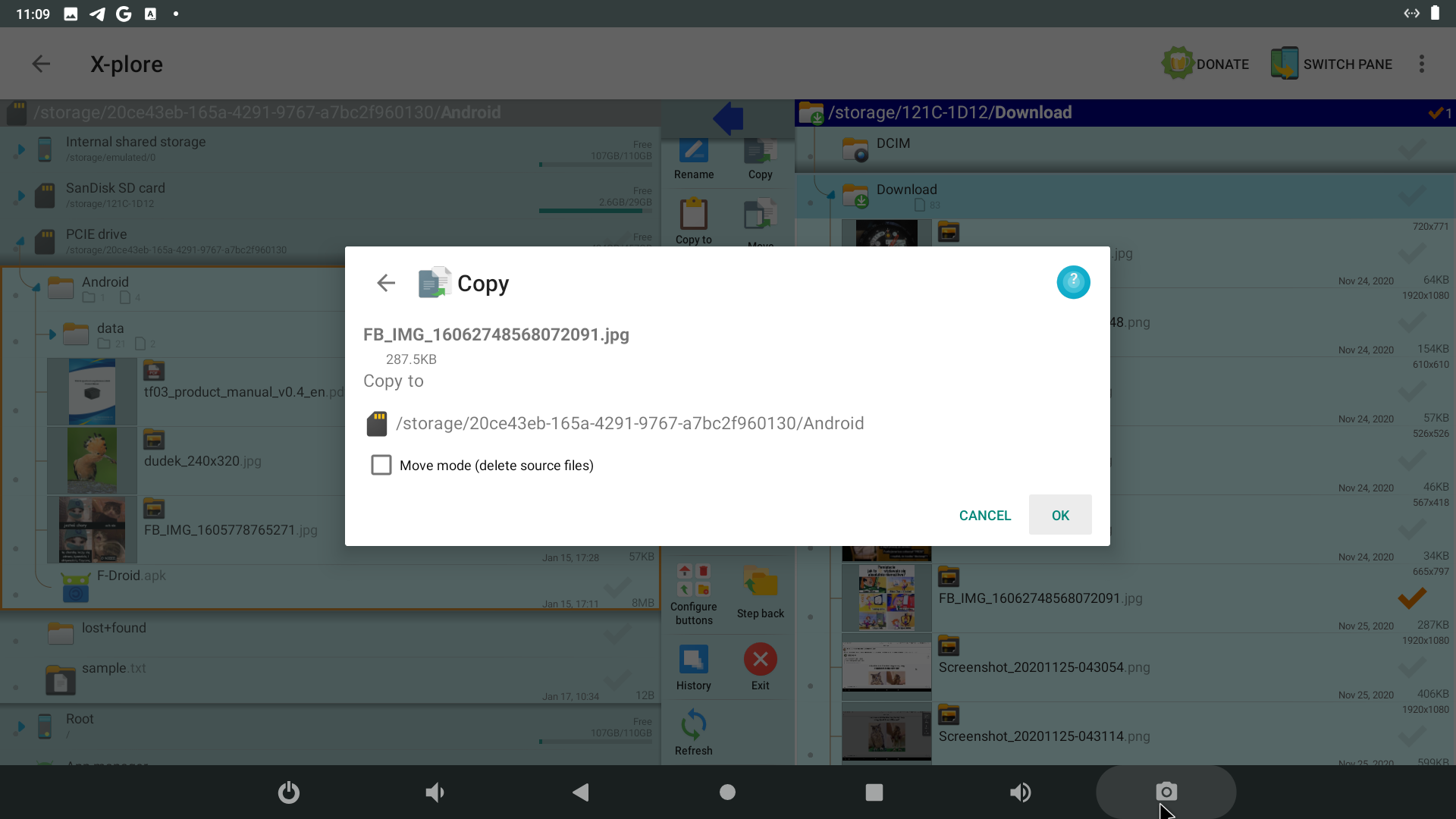Tick the Move mode checkbox
This screenshot has height=819, width=1456.
pyautogui.click(x=381, y=465)
